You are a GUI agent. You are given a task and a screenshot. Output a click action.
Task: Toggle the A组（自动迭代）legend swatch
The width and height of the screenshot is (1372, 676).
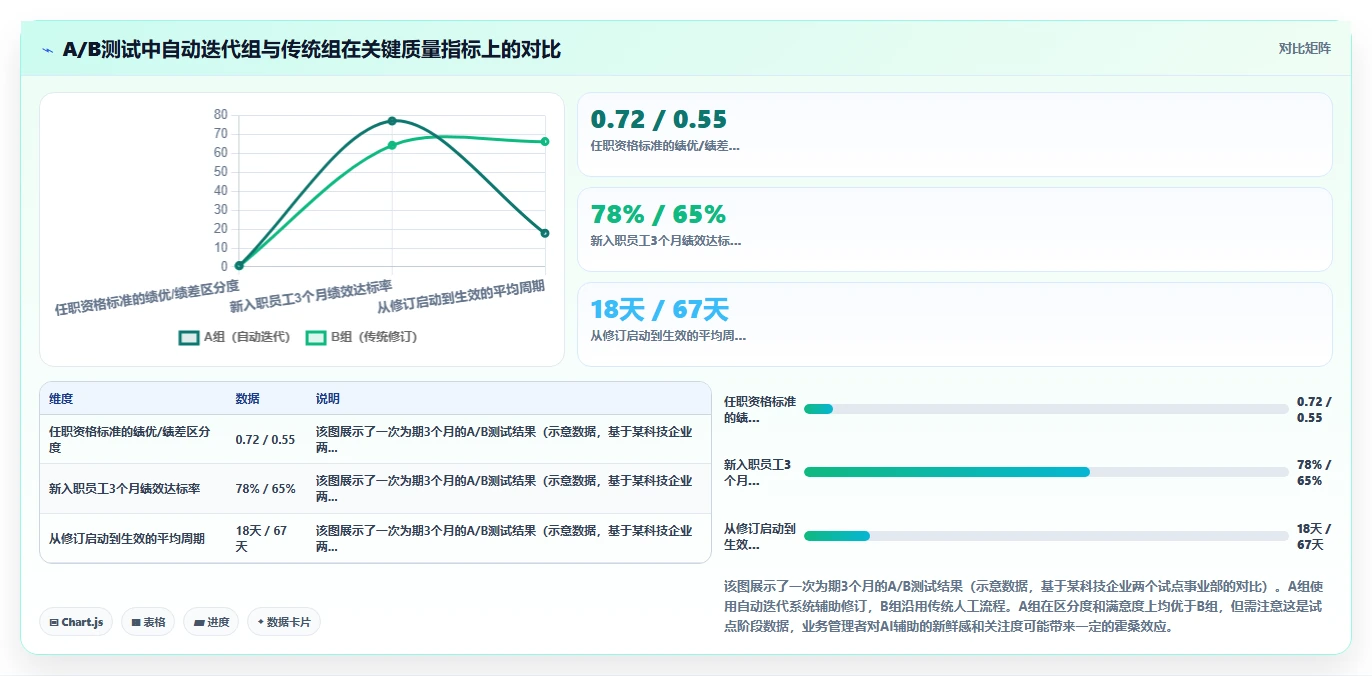pos(189,337)
